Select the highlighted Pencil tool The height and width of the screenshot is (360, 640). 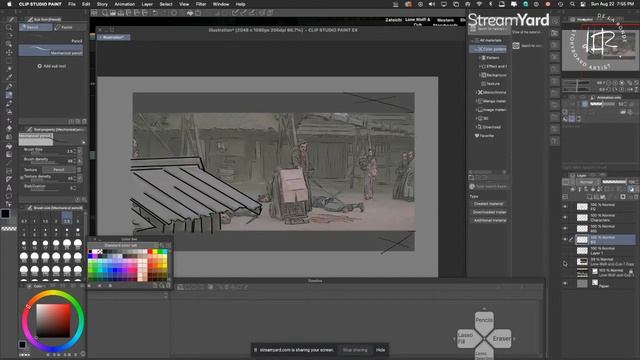[9, 95]
